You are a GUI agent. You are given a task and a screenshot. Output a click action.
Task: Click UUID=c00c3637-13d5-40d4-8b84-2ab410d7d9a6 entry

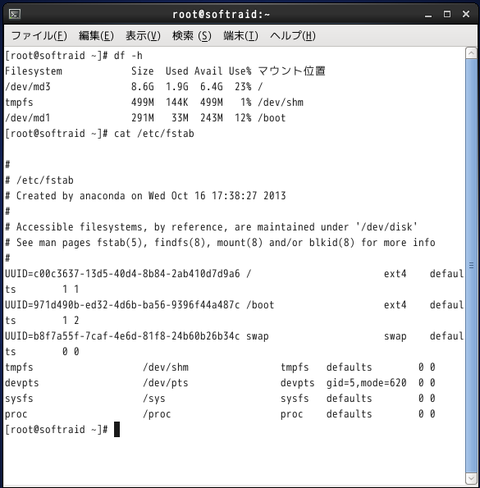coord(122,274)
